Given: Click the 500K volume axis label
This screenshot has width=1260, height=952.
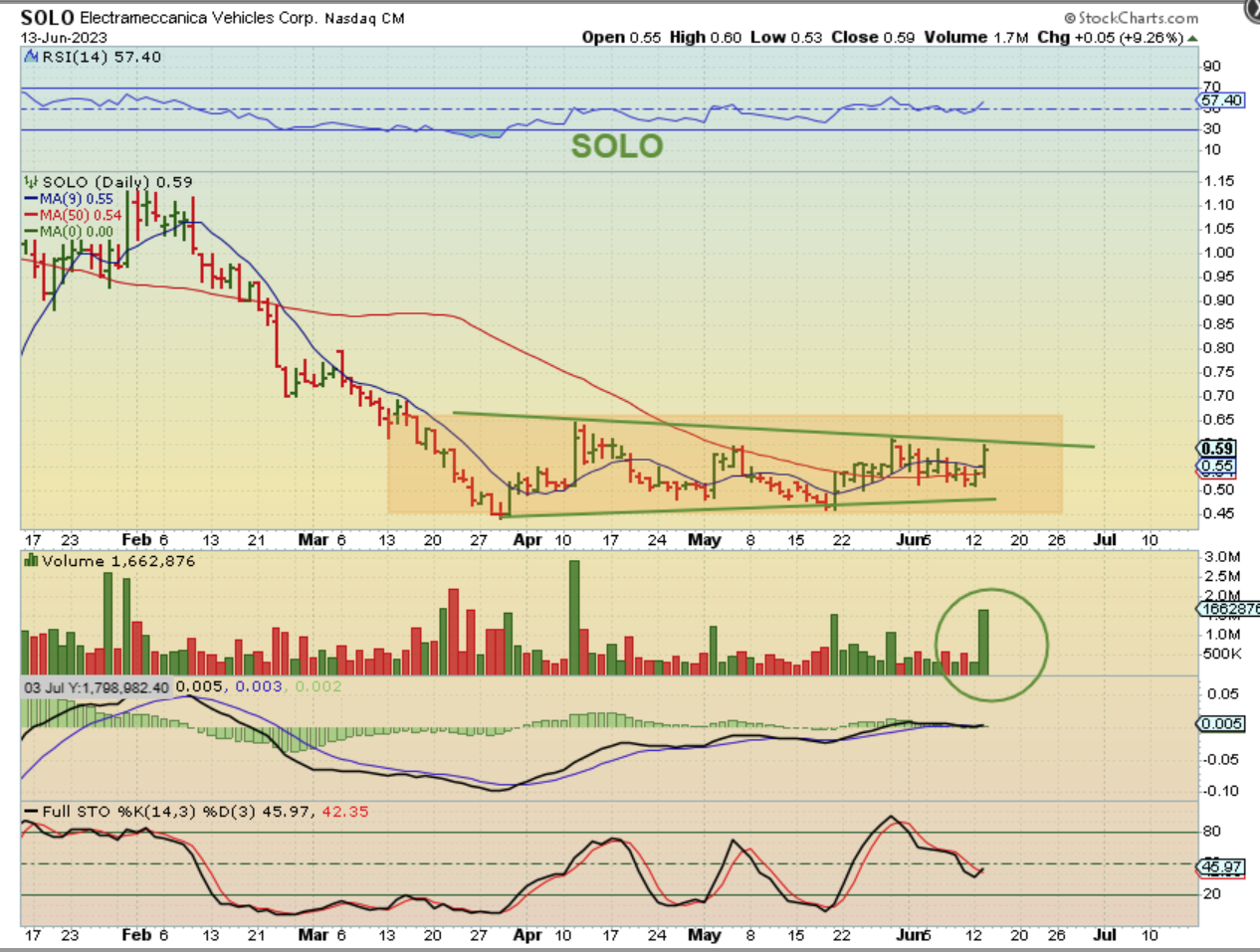Looking at the screenshot, I should pyautogui.click(x=1222, y=654).
